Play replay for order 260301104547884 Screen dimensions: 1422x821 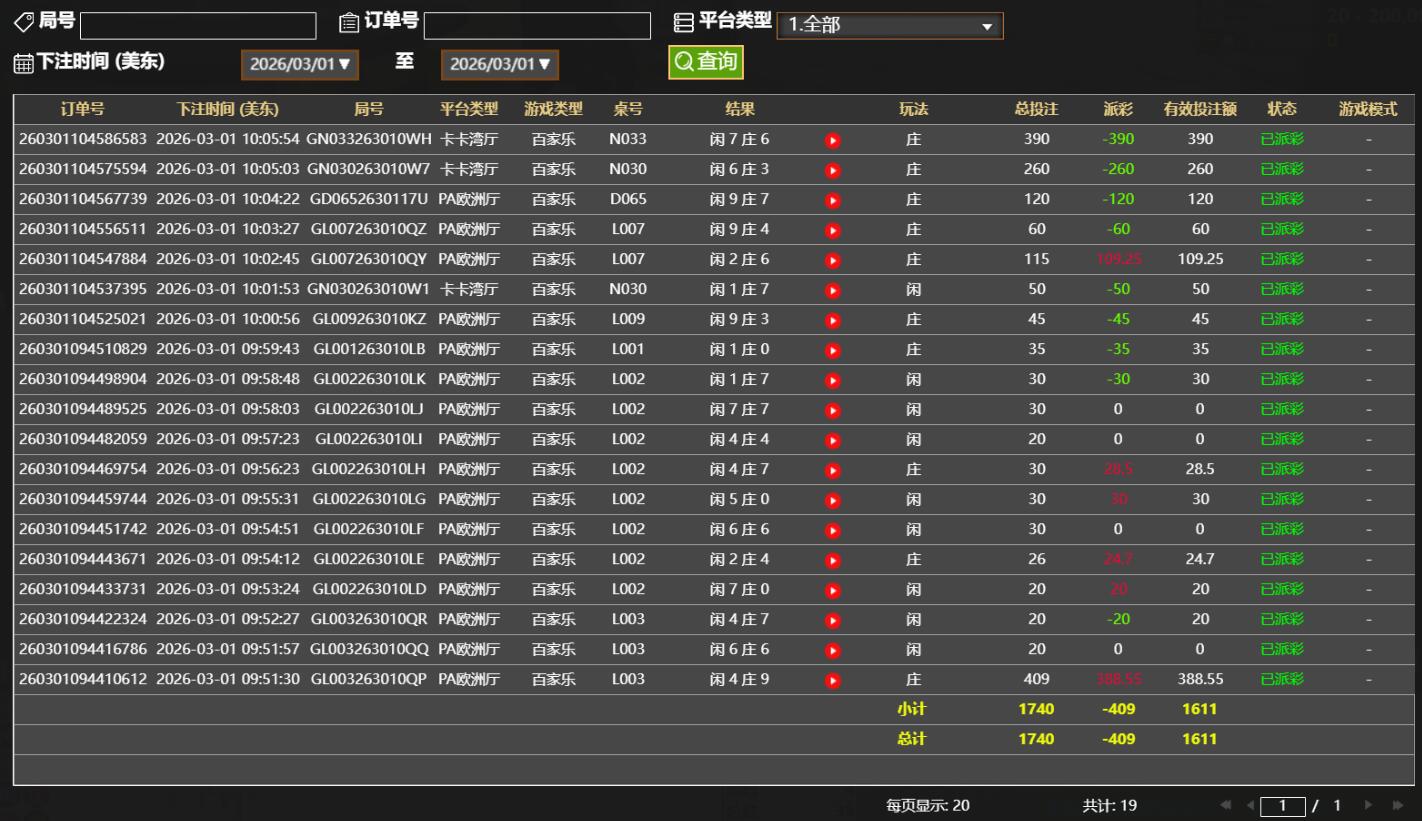pos(833,260)
